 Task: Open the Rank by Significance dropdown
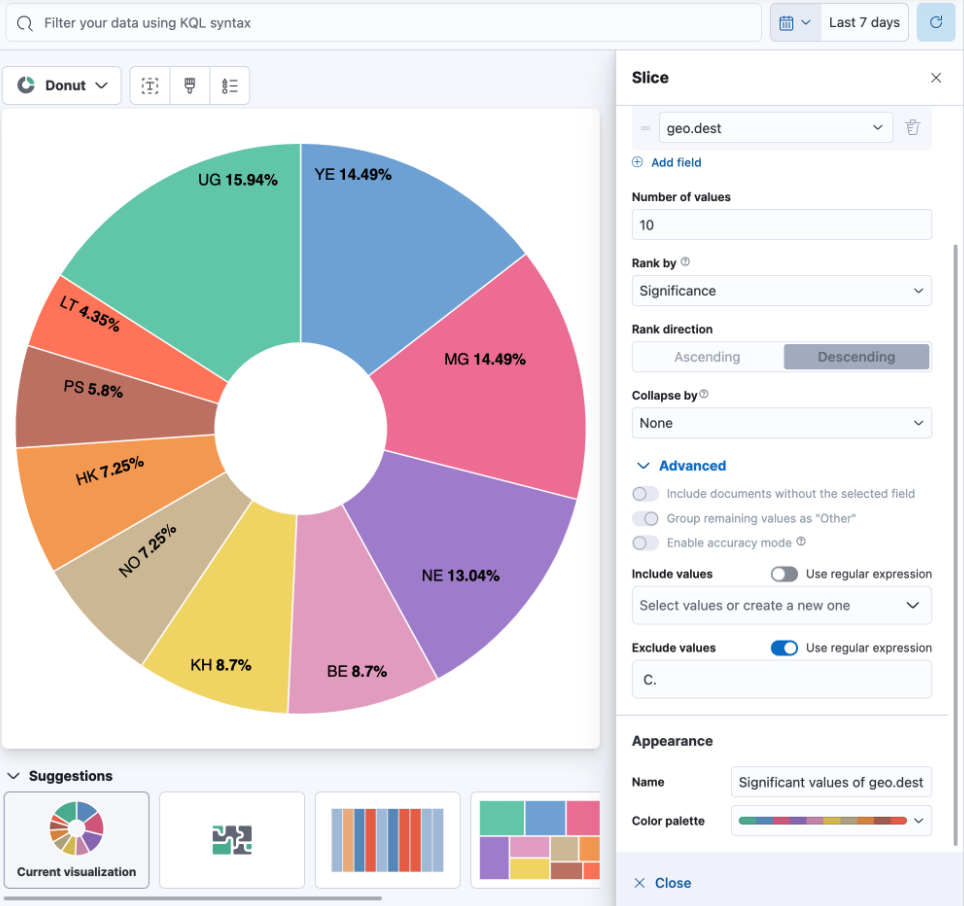[x=781, y=290]
